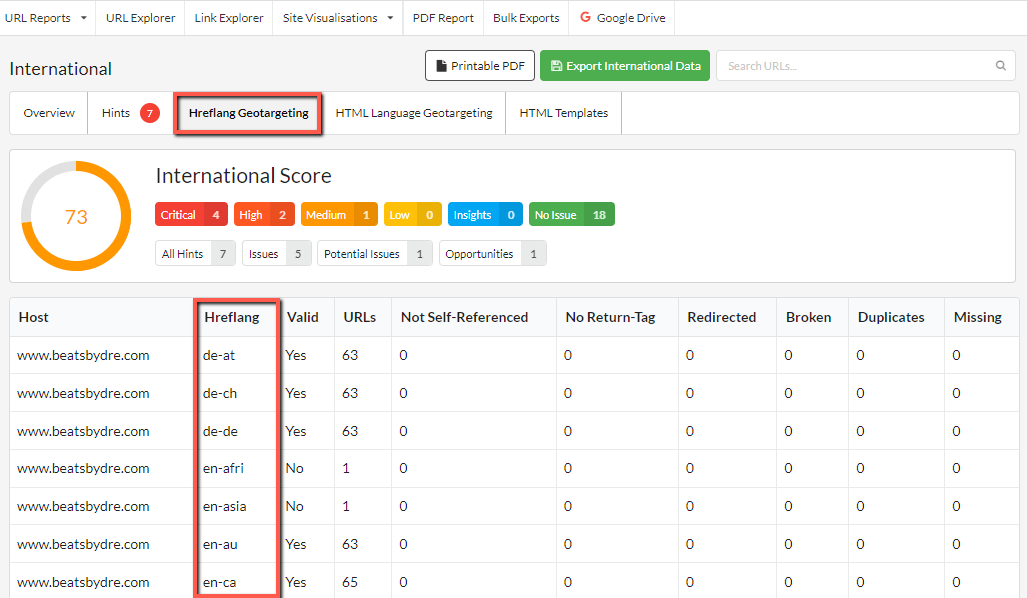This screenshot has width=1027, height=598.
Task: Open the HTML Templates tab
Action: pos(563,113)
